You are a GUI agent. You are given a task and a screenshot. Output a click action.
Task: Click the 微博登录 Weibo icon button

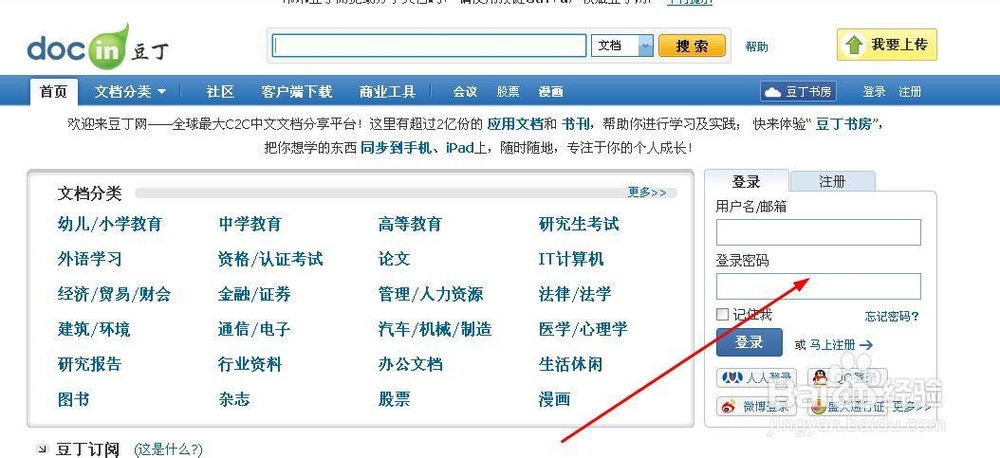coord(756,406)
